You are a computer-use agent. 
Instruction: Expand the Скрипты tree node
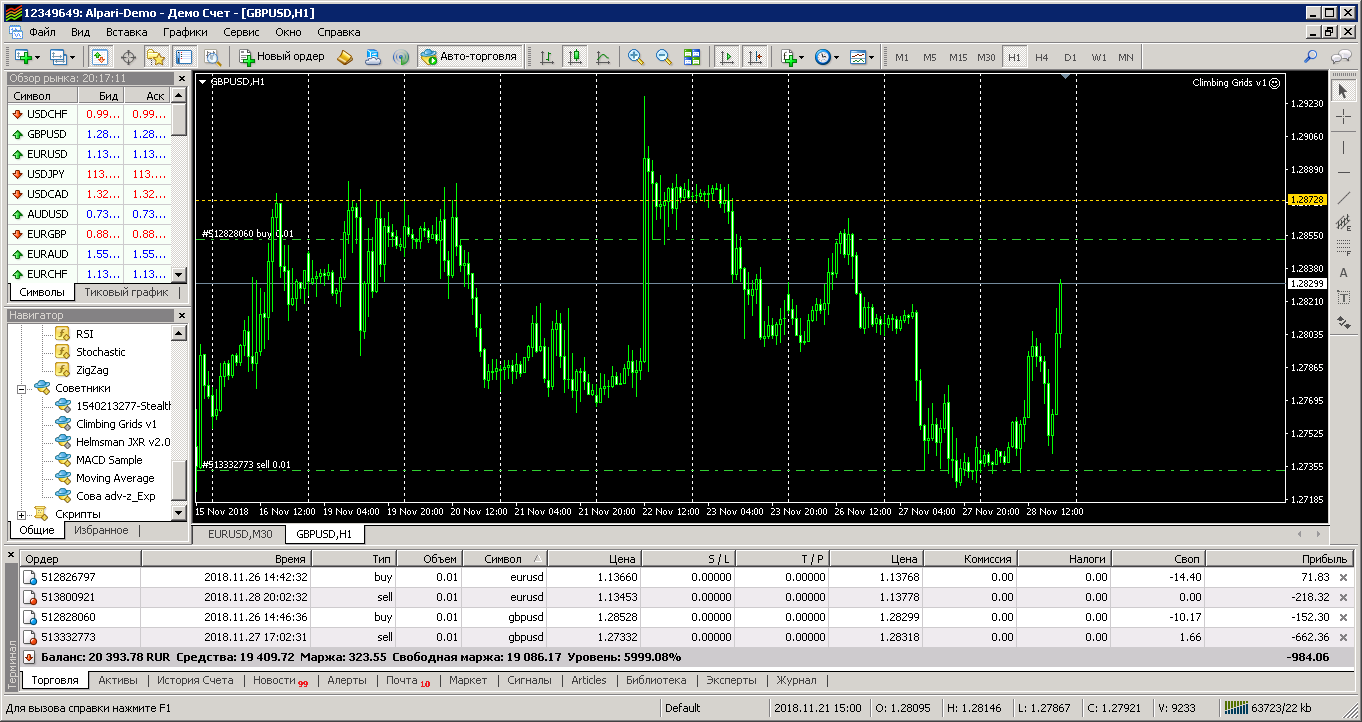21,514
